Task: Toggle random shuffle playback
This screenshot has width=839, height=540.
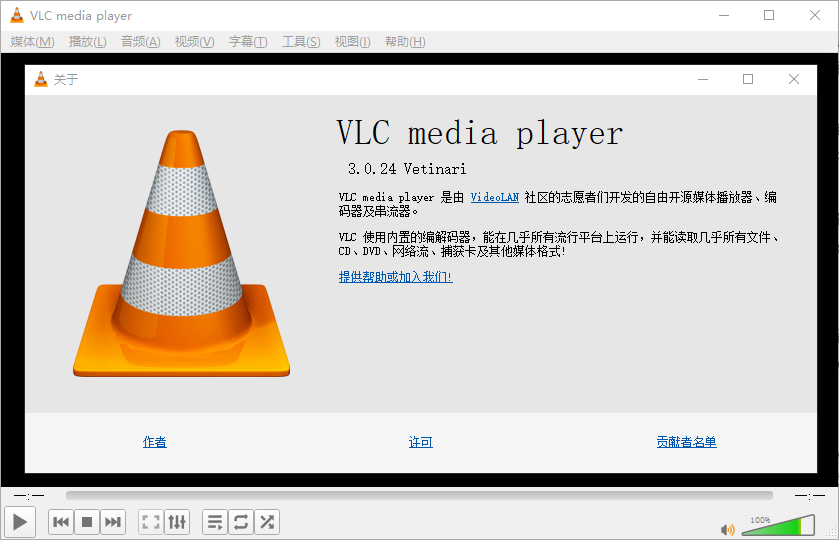Action: click(x=267, y=522)
